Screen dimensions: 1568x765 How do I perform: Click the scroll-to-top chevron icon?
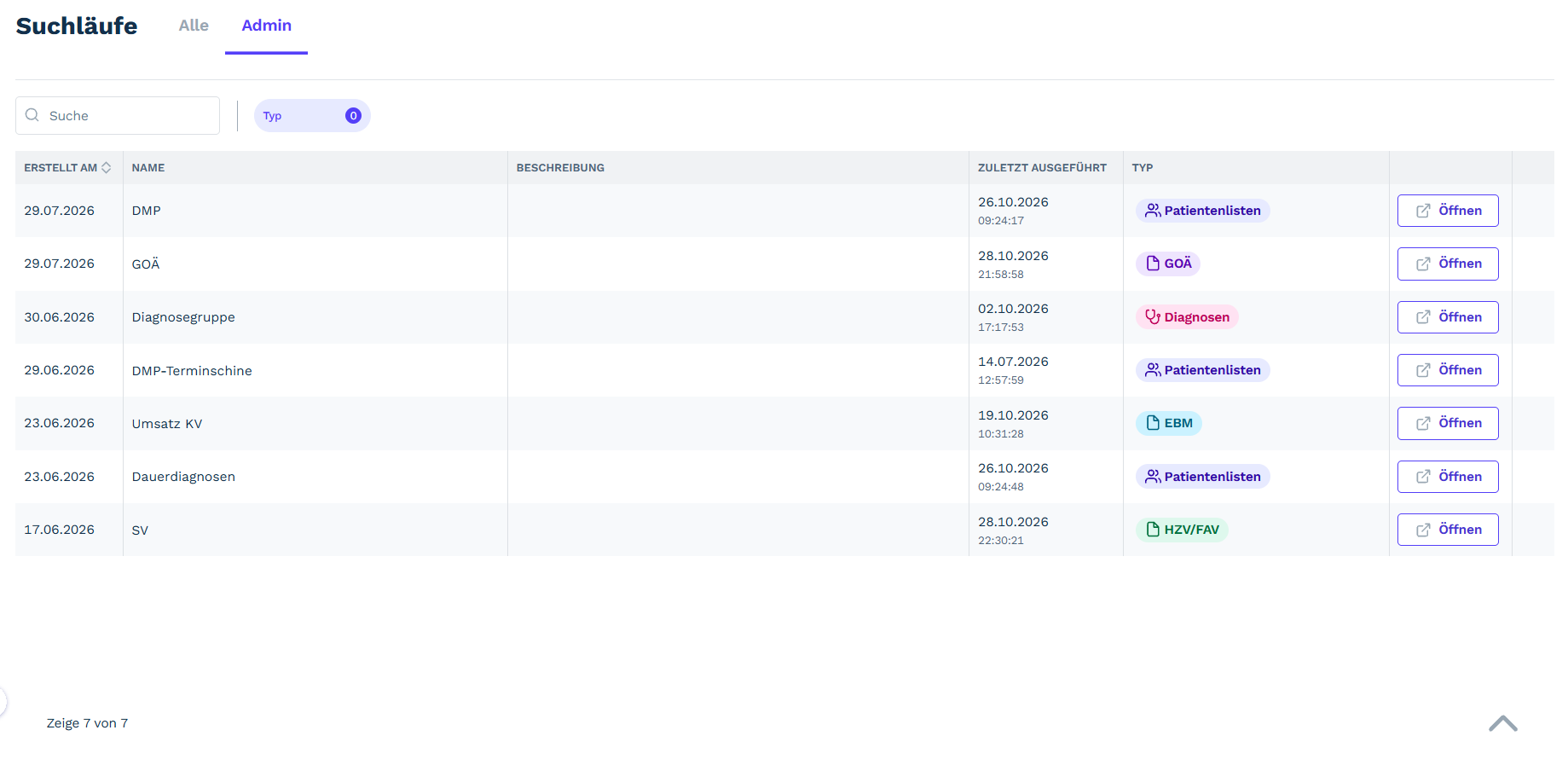click(1503, 723)
